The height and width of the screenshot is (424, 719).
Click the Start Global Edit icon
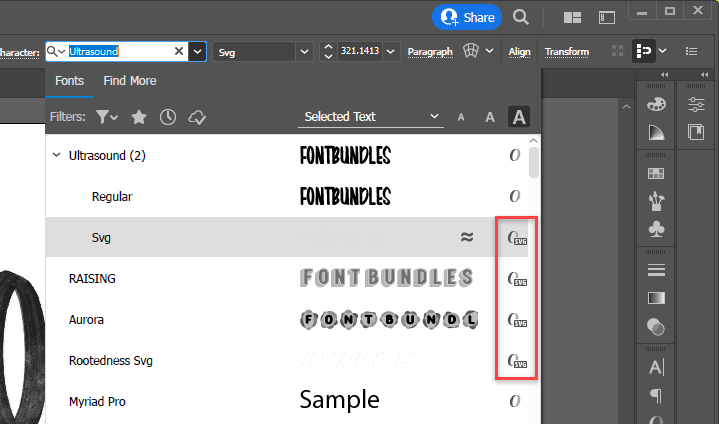(644, 50)
